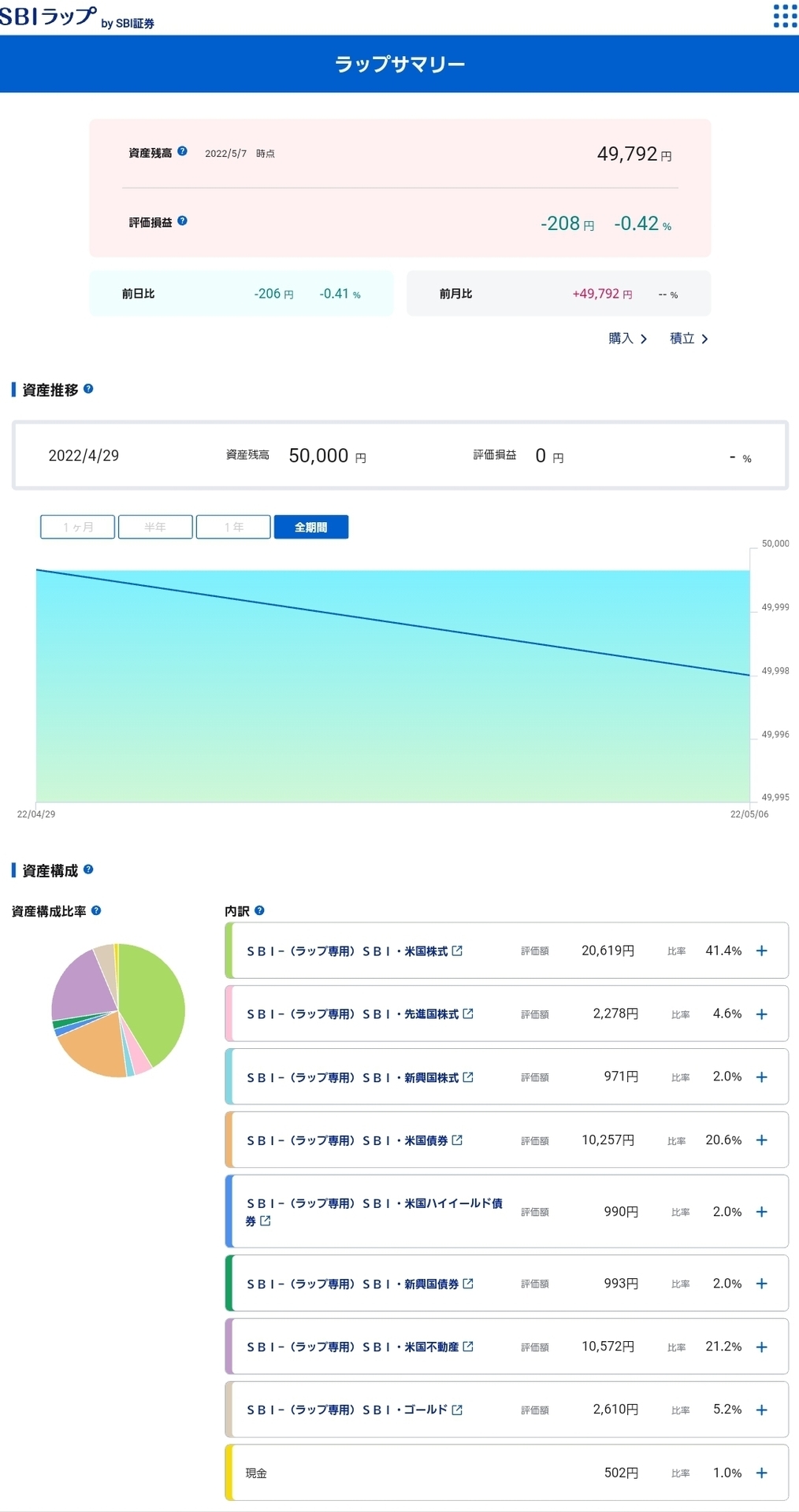Click the 49,792 円 asset balance
799x1512 pixels.
pos(634,154)
